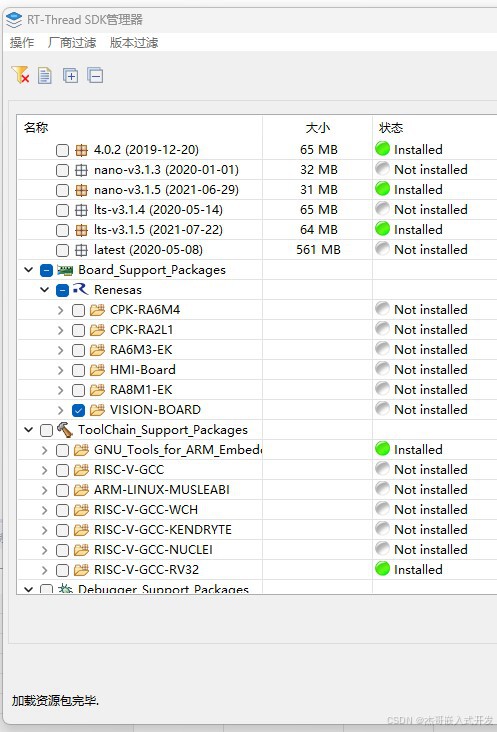The width and height of the screenshot is (497, 732).
Task: Check the HMI-Board checkbox
Action: tap(78, 370)
